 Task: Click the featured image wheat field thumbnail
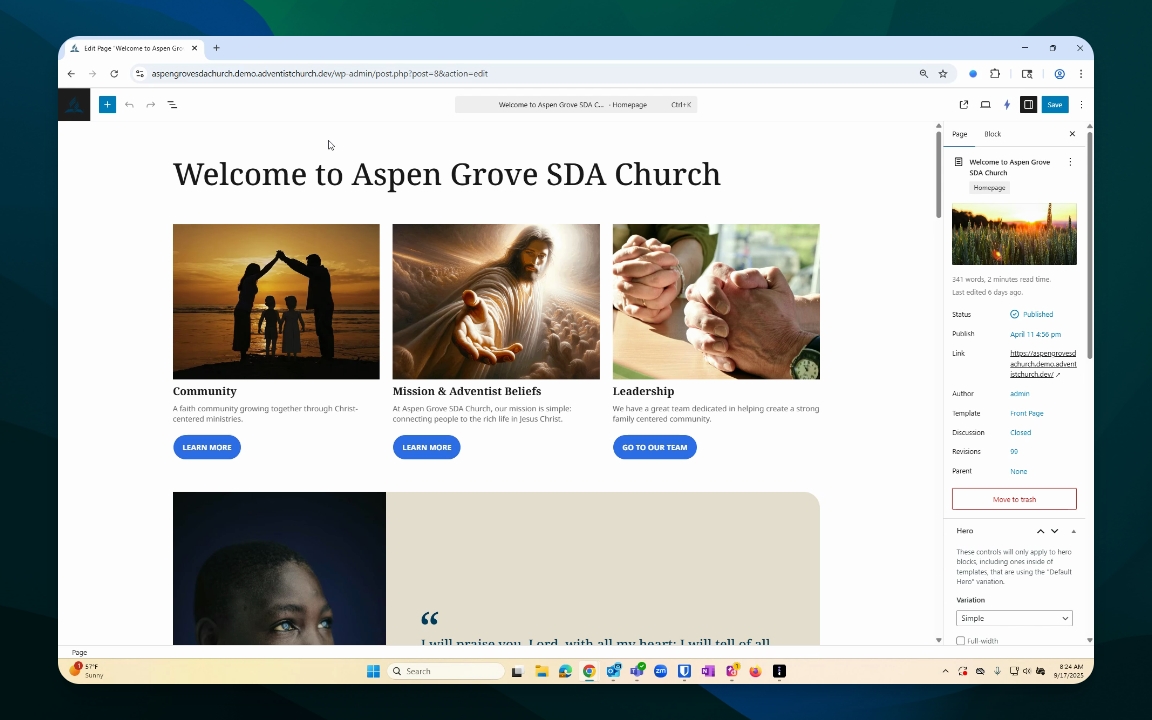(x=1014, y=234)
